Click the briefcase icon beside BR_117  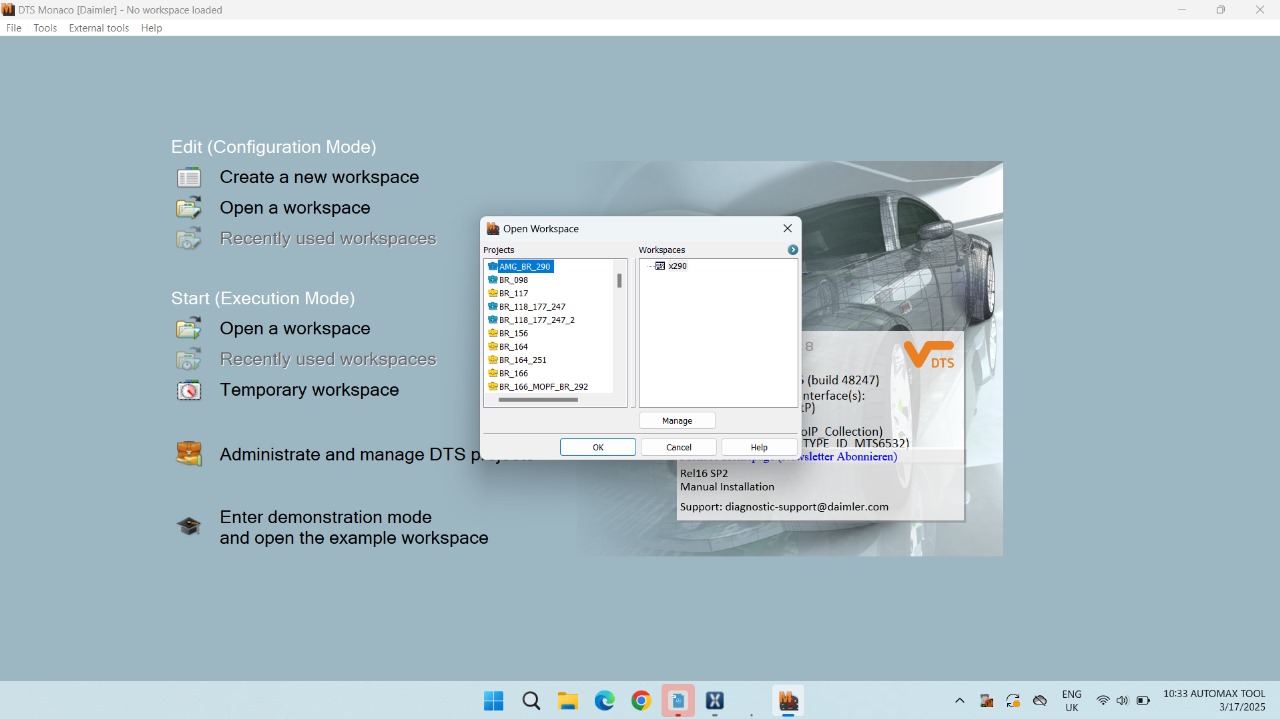tap(492, 293)
